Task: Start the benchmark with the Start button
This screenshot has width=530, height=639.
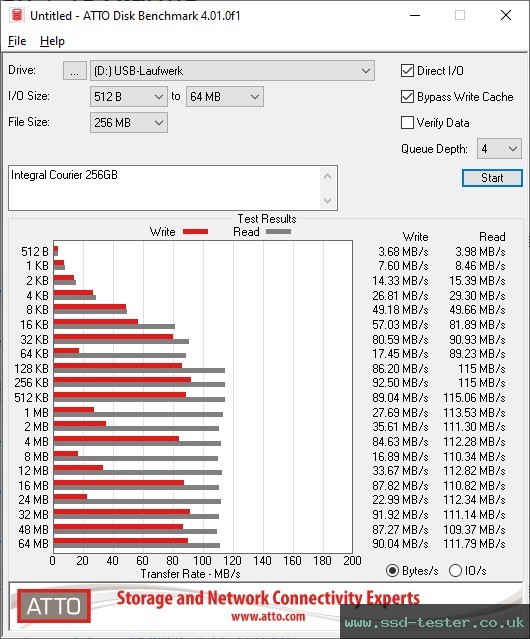Action: tap(492, 178)
